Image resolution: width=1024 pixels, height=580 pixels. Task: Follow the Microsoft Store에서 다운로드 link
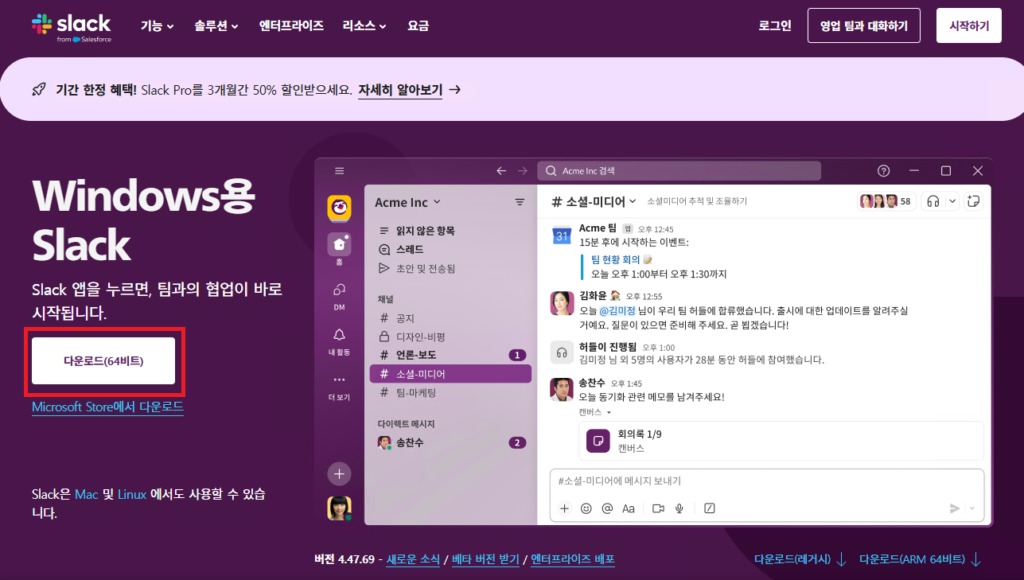click(107, 407)
